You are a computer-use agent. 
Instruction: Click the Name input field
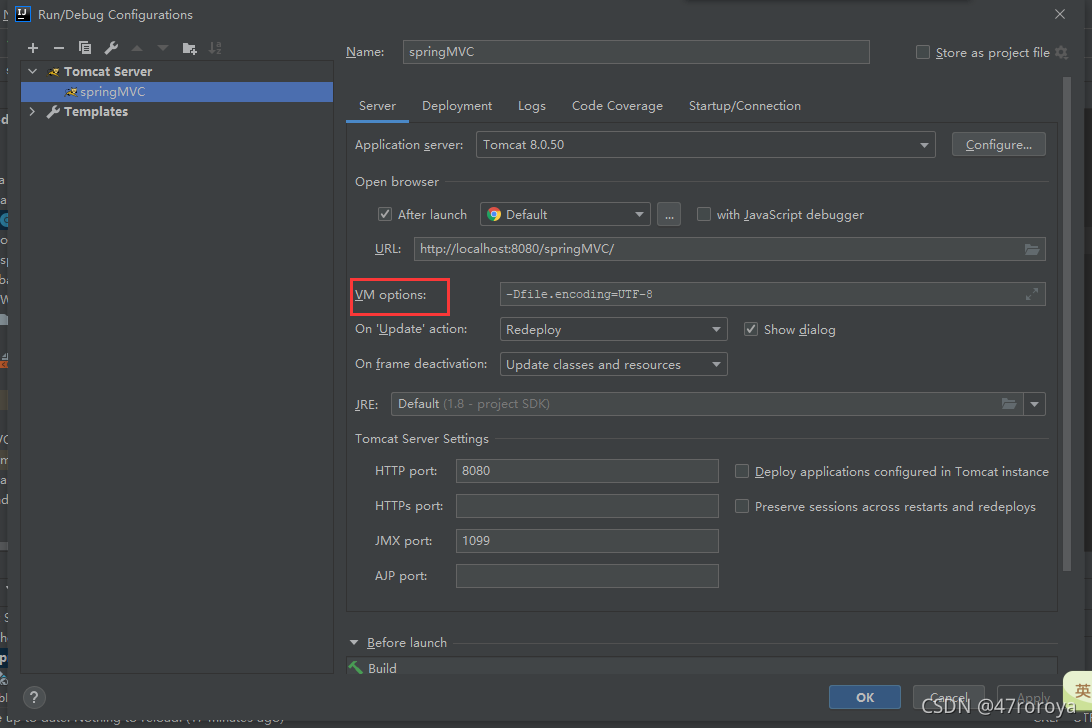click(x=636, y=52)
